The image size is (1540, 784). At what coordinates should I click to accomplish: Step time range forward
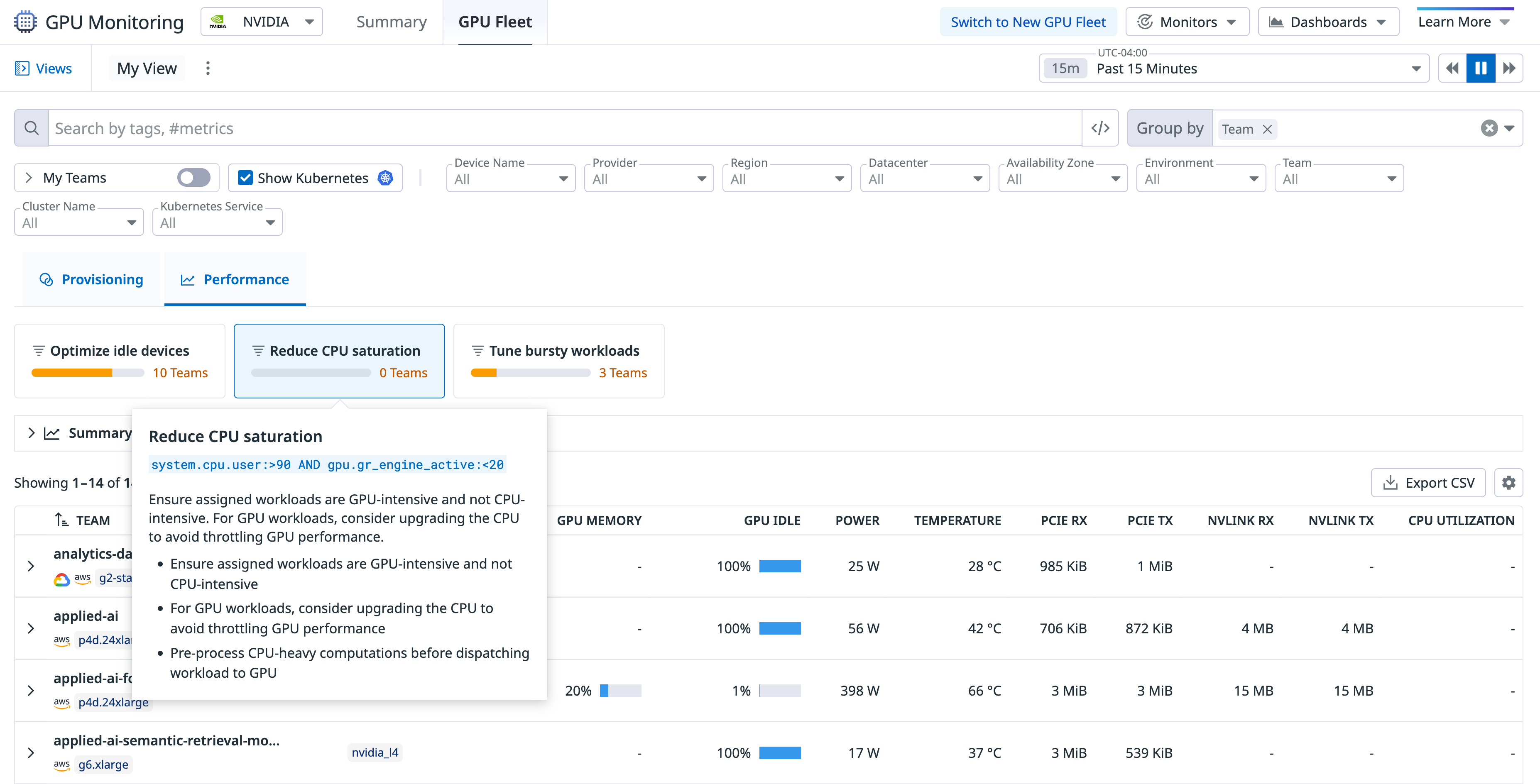tap(1509, 68)
